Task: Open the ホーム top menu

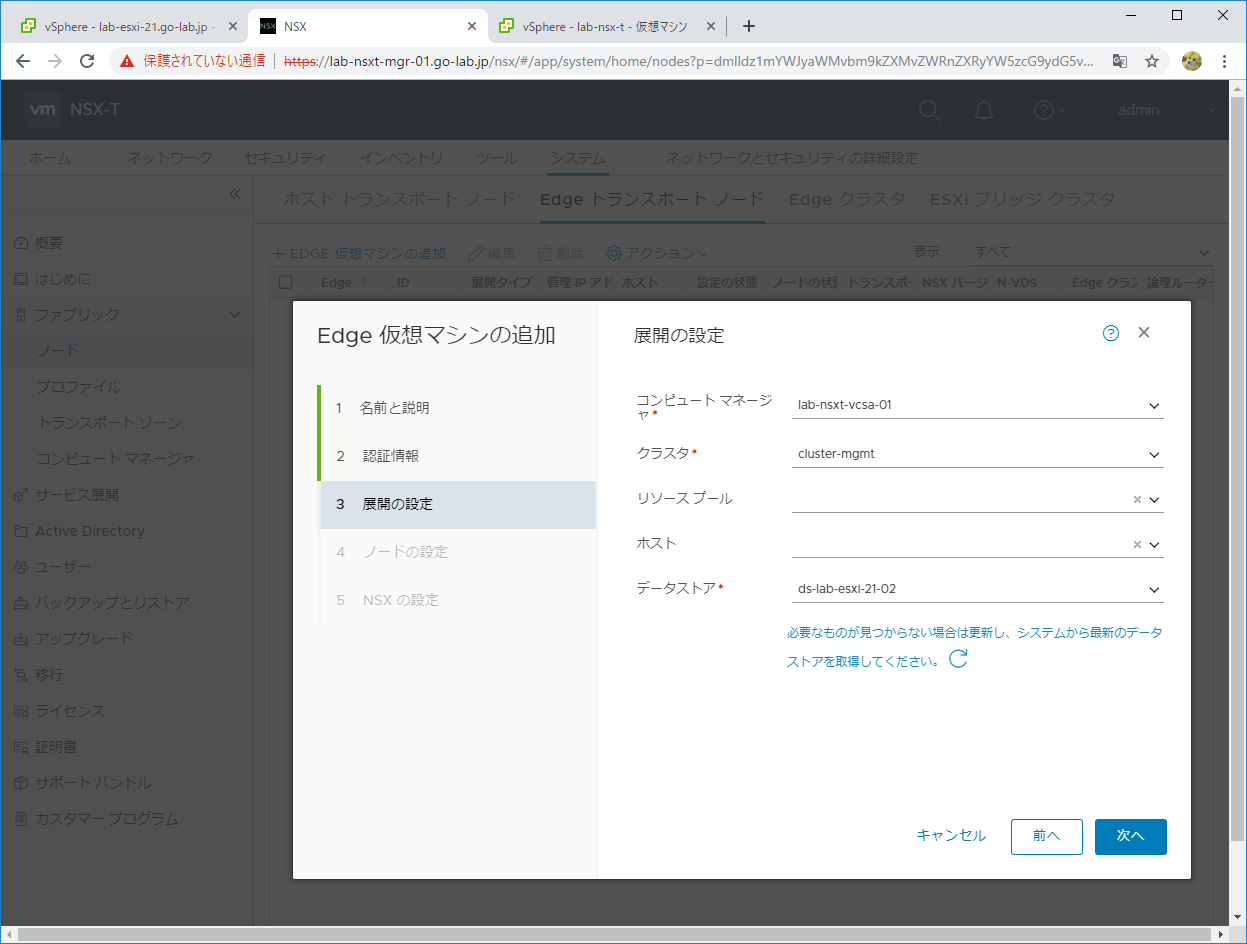Action: (x=49, y=158)
